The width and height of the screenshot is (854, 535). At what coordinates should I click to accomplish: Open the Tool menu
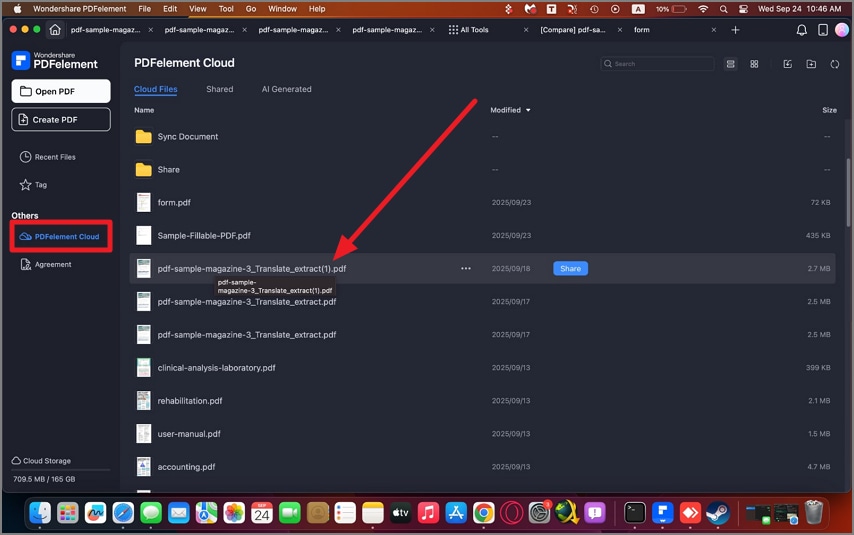226,9
